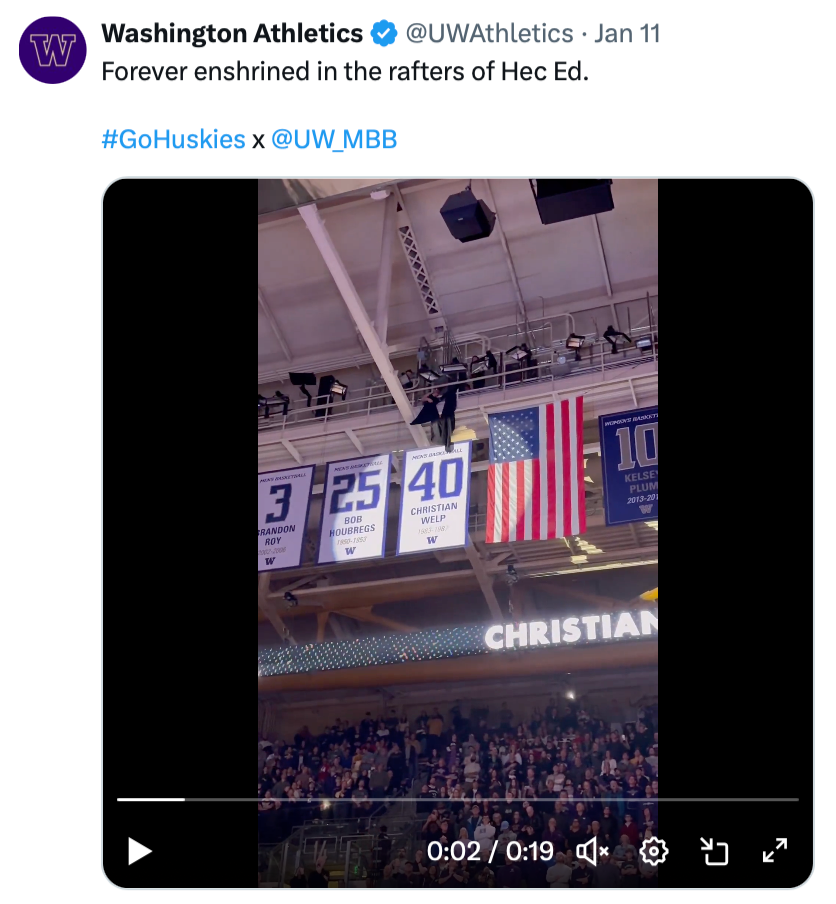Click the post text about Hec Ed
This screenshot has width=836, height=904.
pyautogui.click(x=345, y=73)
